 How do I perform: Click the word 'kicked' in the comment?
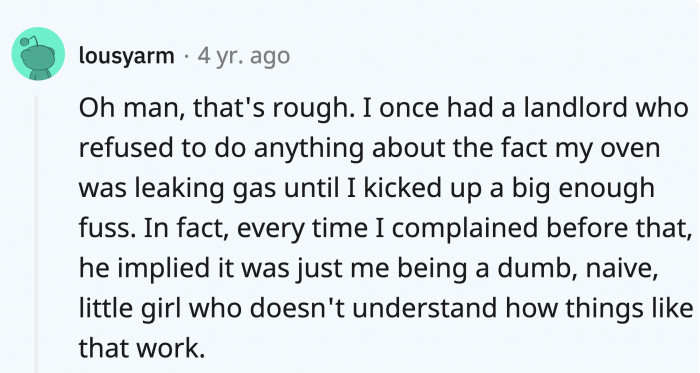pyautogui.click(x=403, y=188)
